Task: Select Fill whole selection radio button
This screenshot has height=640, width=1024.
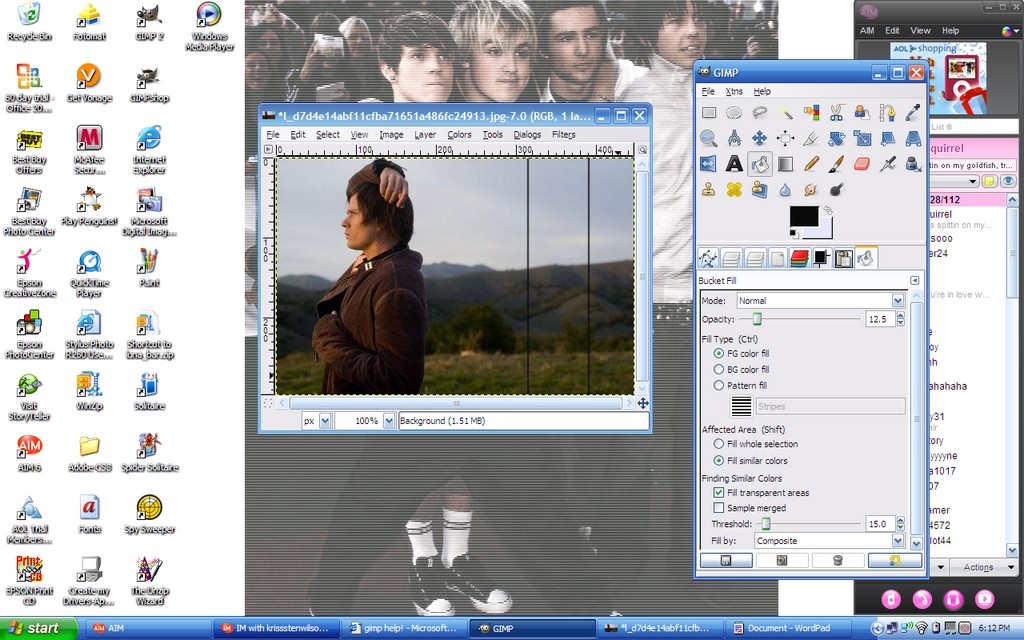Action: click(x=718, y=443)
